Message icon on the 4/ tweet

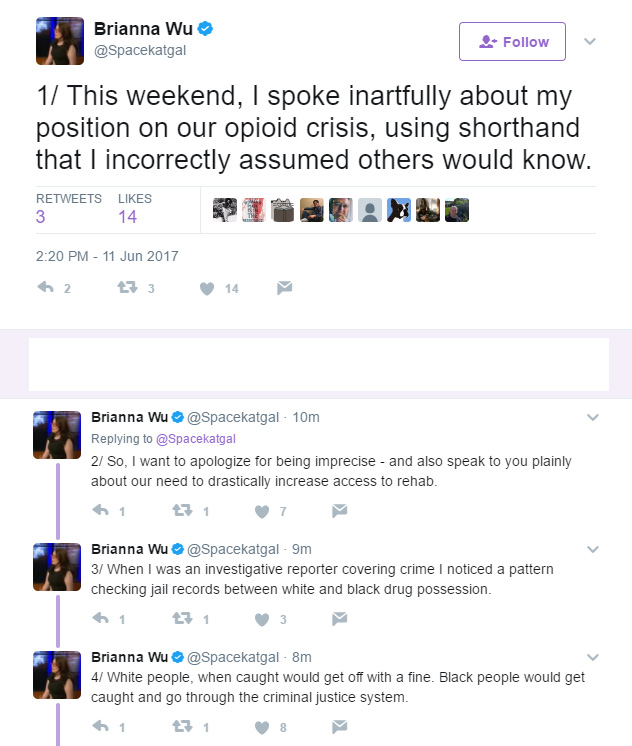339,726
